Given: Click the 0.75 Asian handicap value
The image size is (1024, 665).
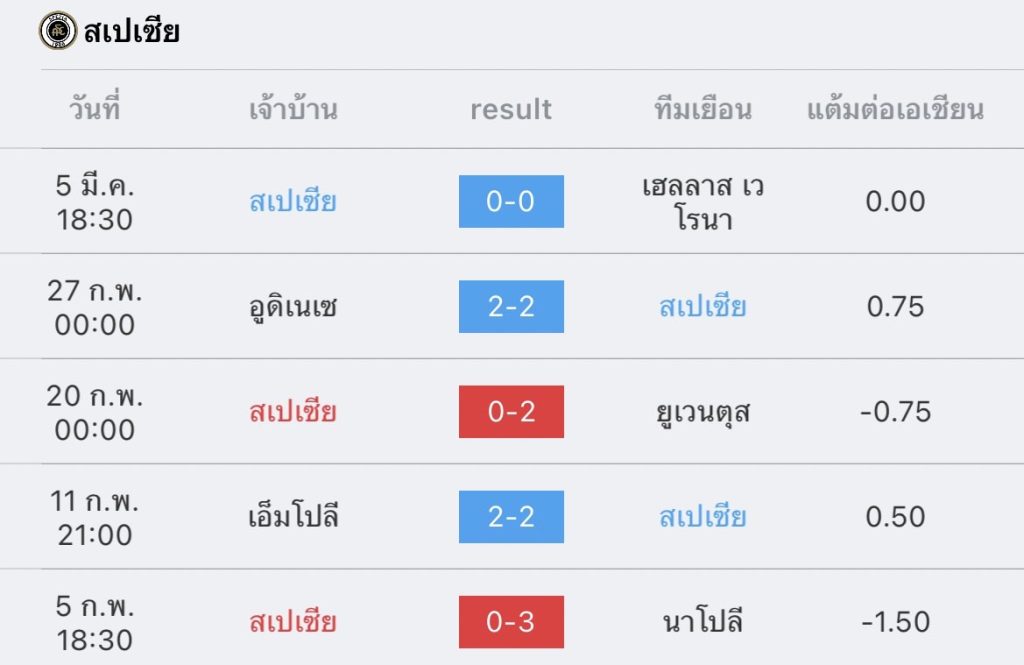Looking at the screenshot, I should pyautogui.click(x=895, y=306).
